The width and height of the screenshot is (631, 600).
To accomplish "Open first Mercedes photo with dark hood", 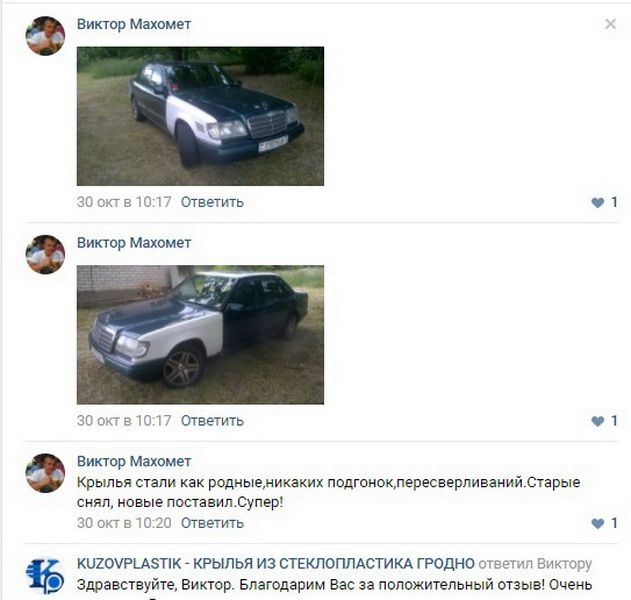I will point(200,116).
